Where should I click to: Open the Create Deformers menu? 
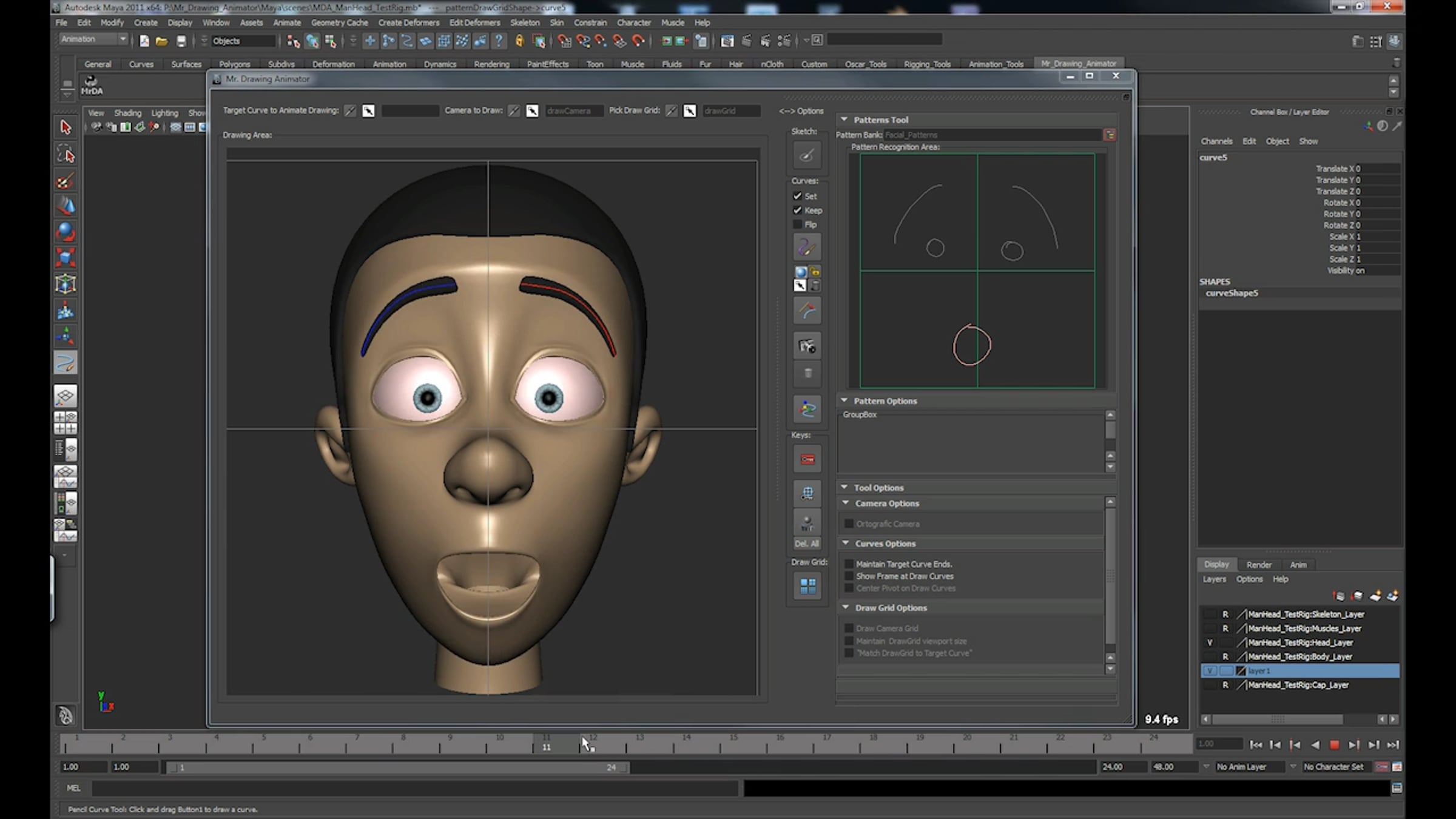(x=408, y=22)
